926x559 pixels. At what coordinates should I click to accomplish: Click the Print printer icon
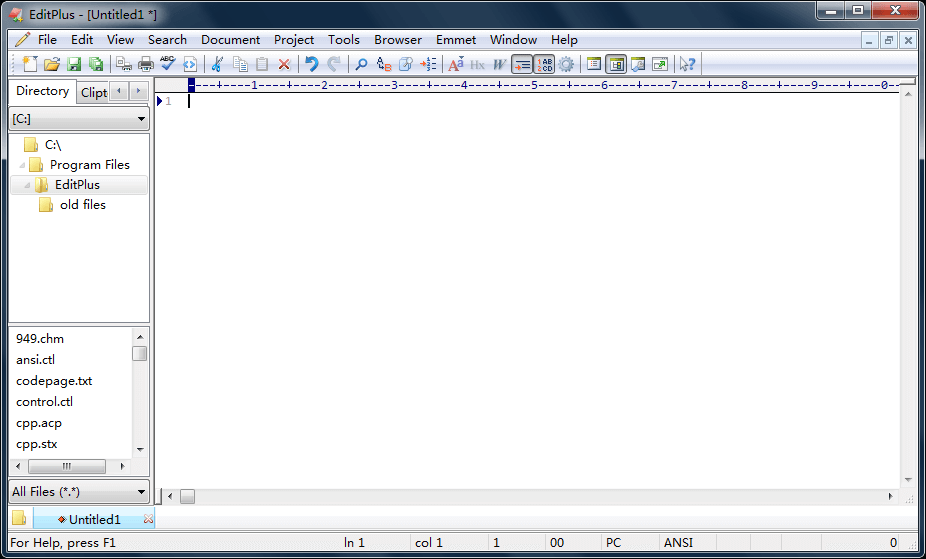[x=145, y=64]
